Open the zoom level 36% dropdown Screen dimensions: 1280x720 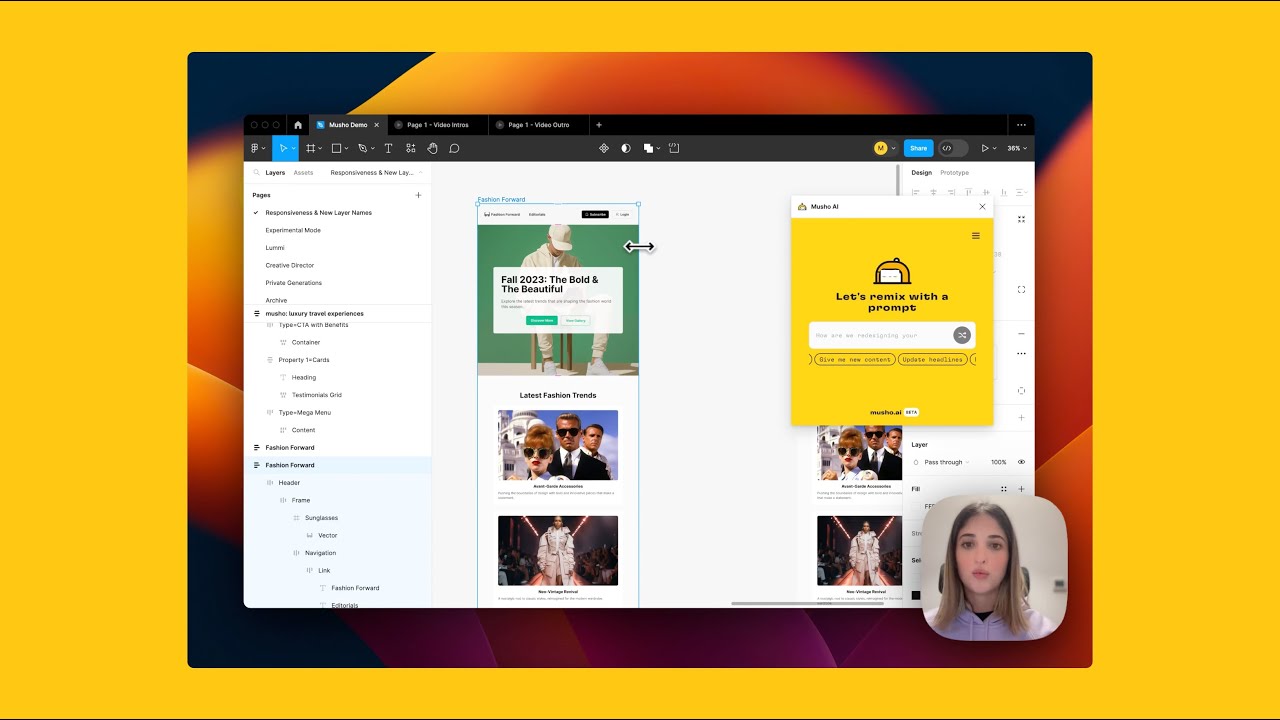(x=1016, y=148)
